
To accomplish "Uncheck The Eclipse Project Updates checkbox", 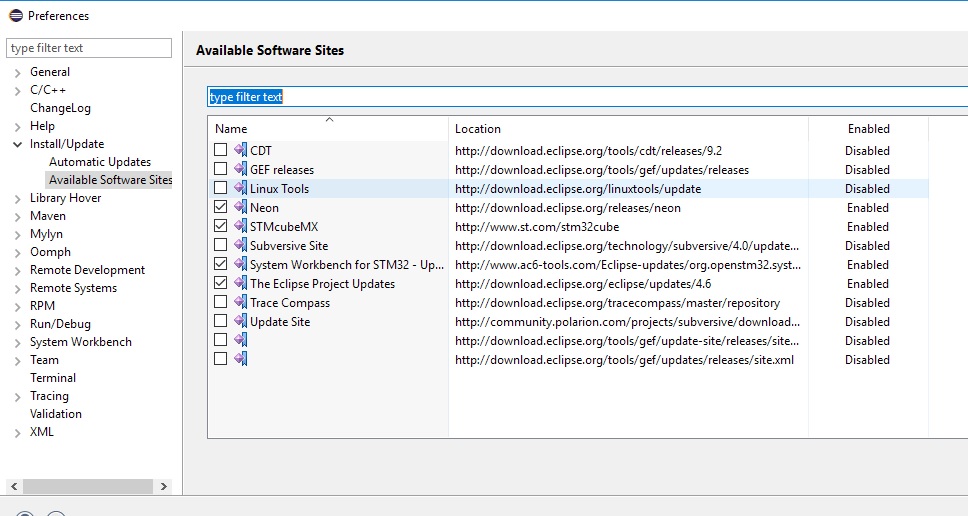I will (x=221, y=284).
